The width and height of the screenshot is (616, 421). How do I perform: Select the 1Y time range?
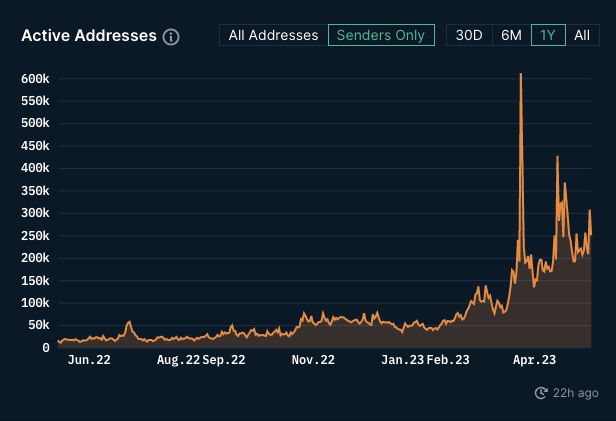coord(548,35)
